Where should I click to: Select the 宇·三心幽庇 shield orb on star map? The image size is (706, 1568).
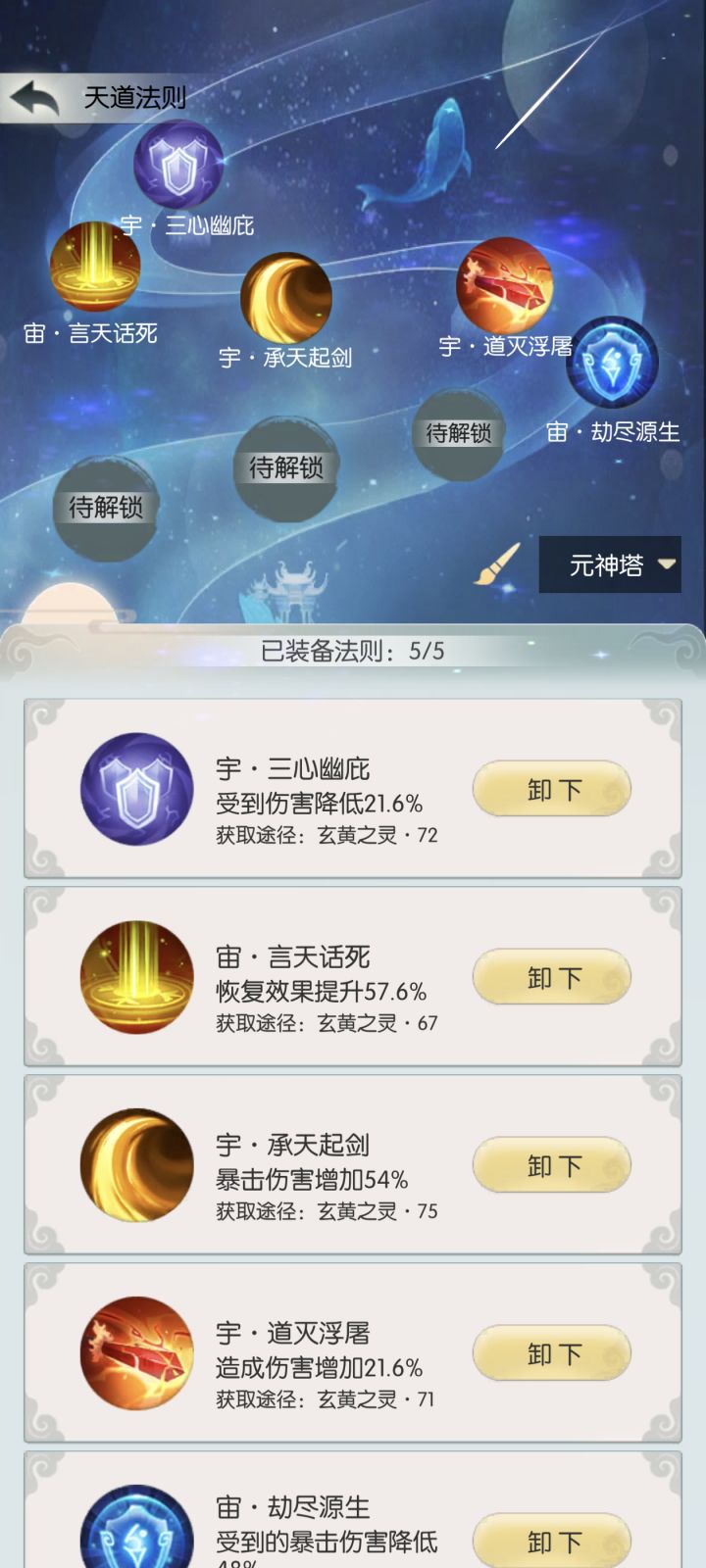(178, 166)
